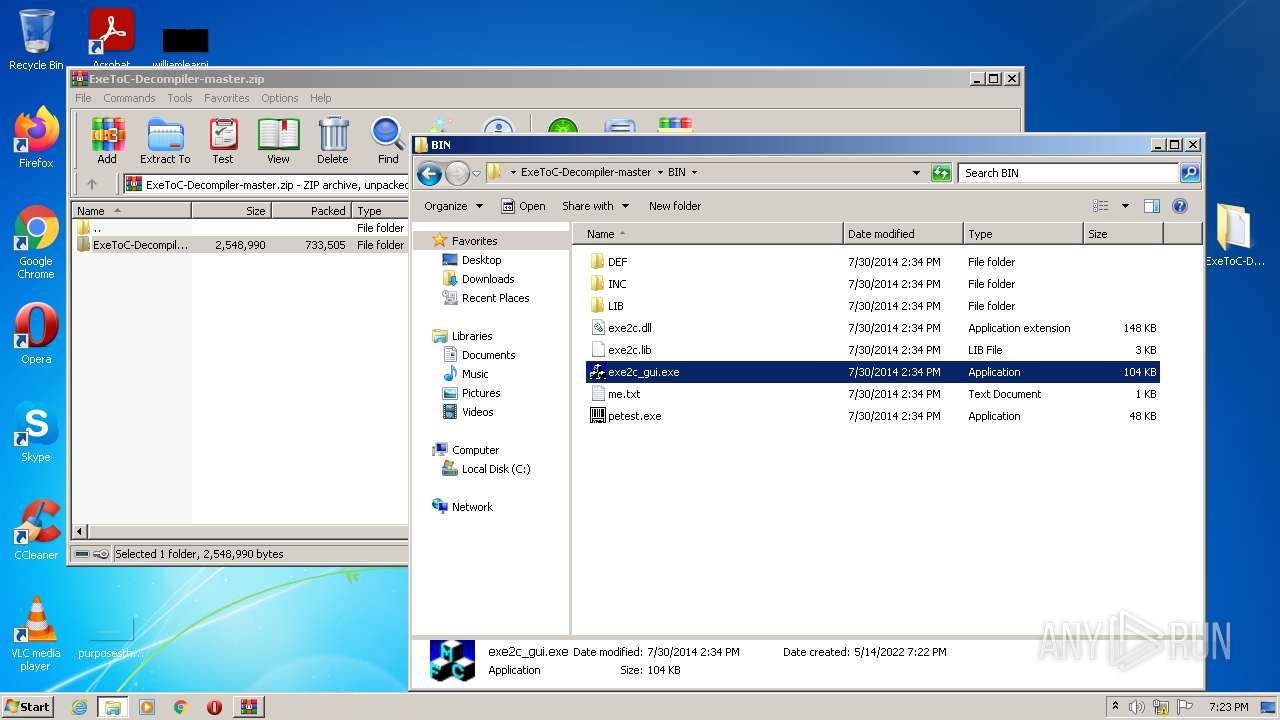Open Explorer help icon
The width and height of the screenshot is (1280, 720).
click(1179, 206)
